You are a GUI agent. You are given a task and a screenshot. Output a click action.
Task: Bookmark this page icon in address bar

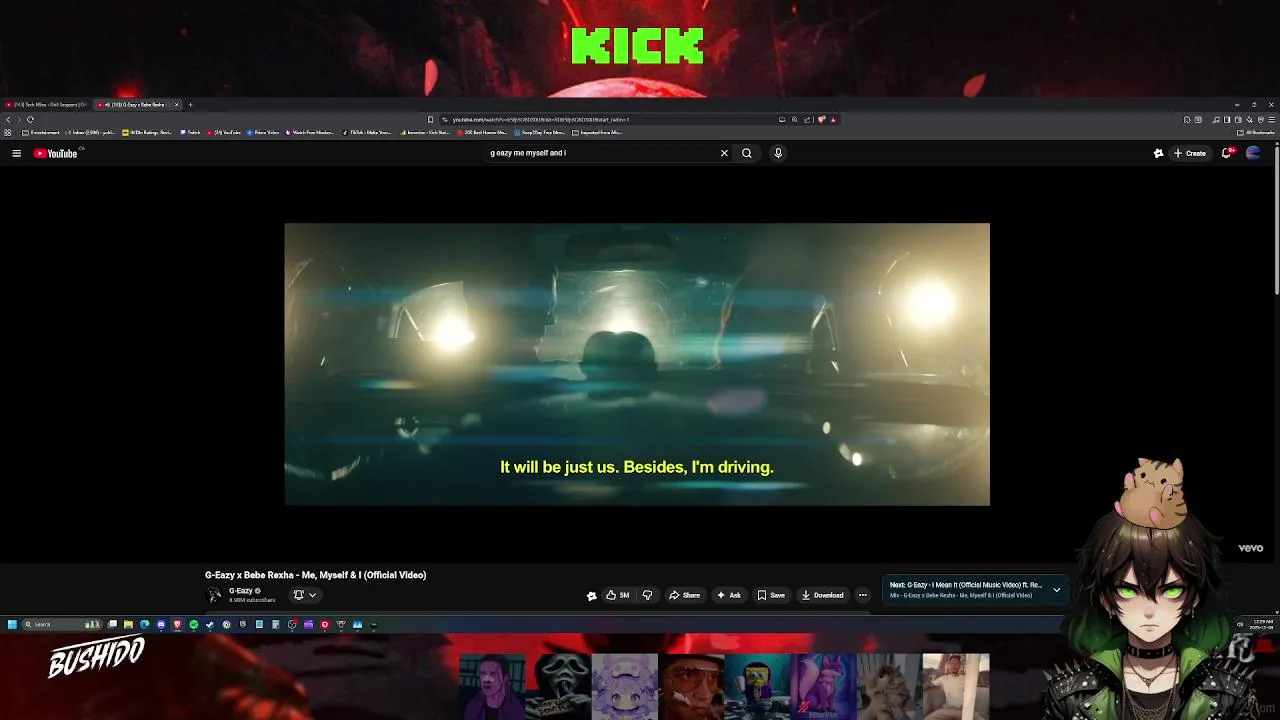click(430, 120)
